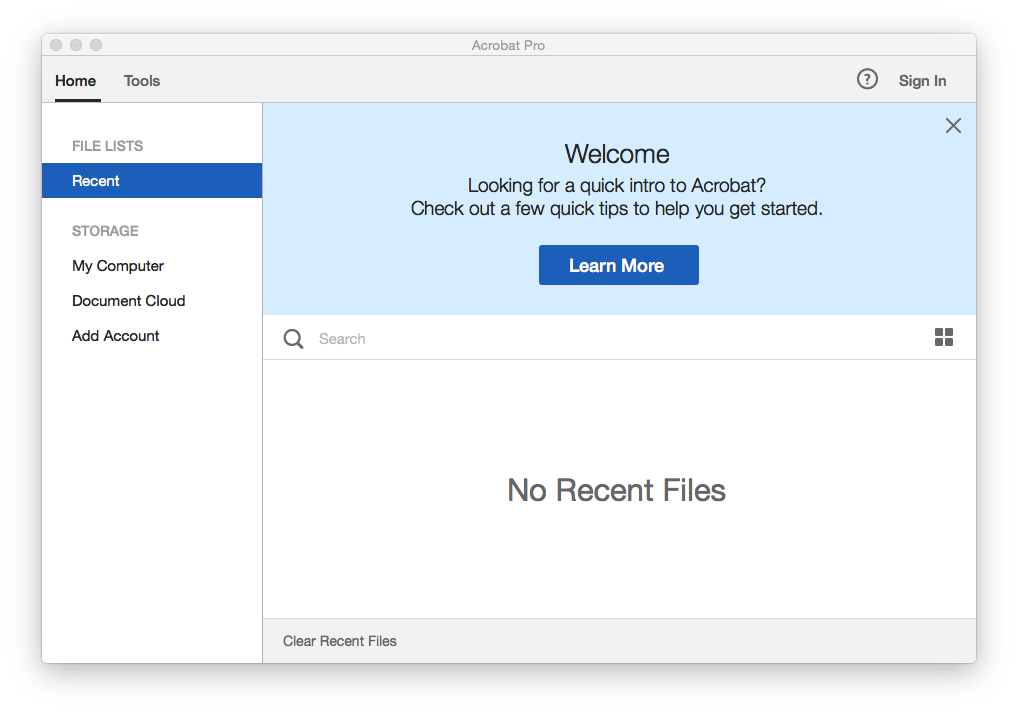This screenshot has width=1018, height=713.
Task: Click the red close window button
Action: (56, 45)
